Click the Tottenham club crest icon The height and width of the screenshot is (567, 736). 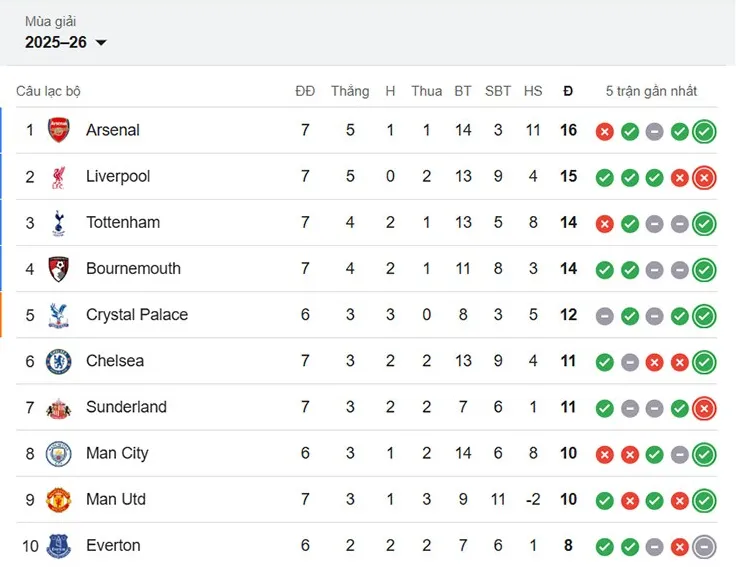click(x=59, y=223)
